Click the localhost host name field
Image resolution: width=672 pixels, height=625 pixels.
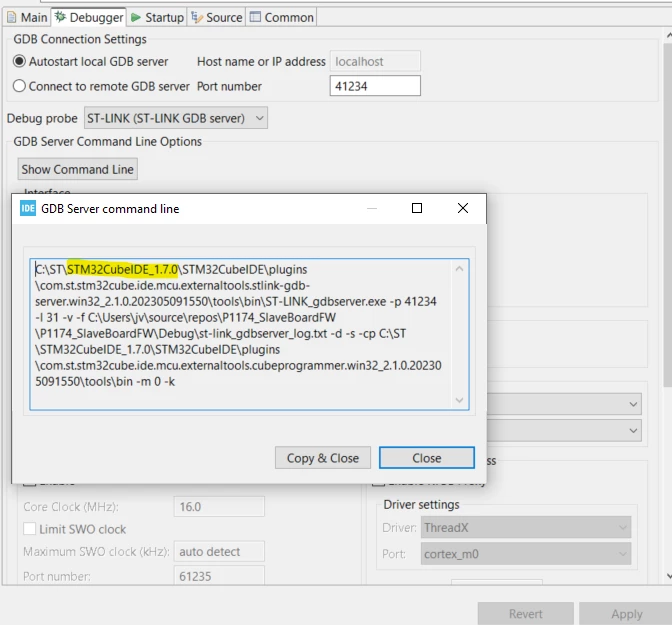click(x=375, y=62)
